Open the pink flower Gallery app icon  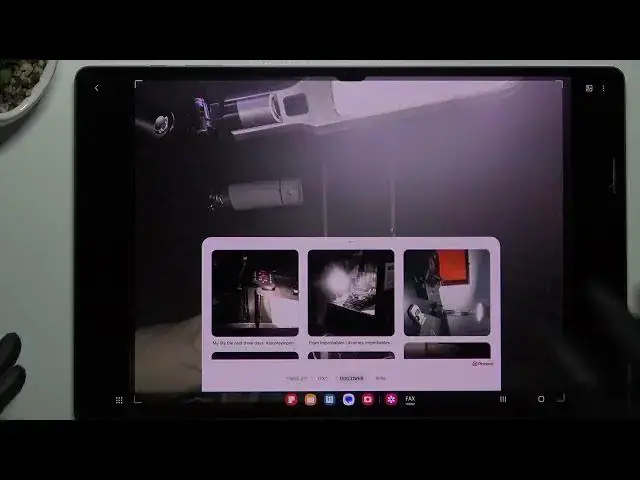coord(391,400)
